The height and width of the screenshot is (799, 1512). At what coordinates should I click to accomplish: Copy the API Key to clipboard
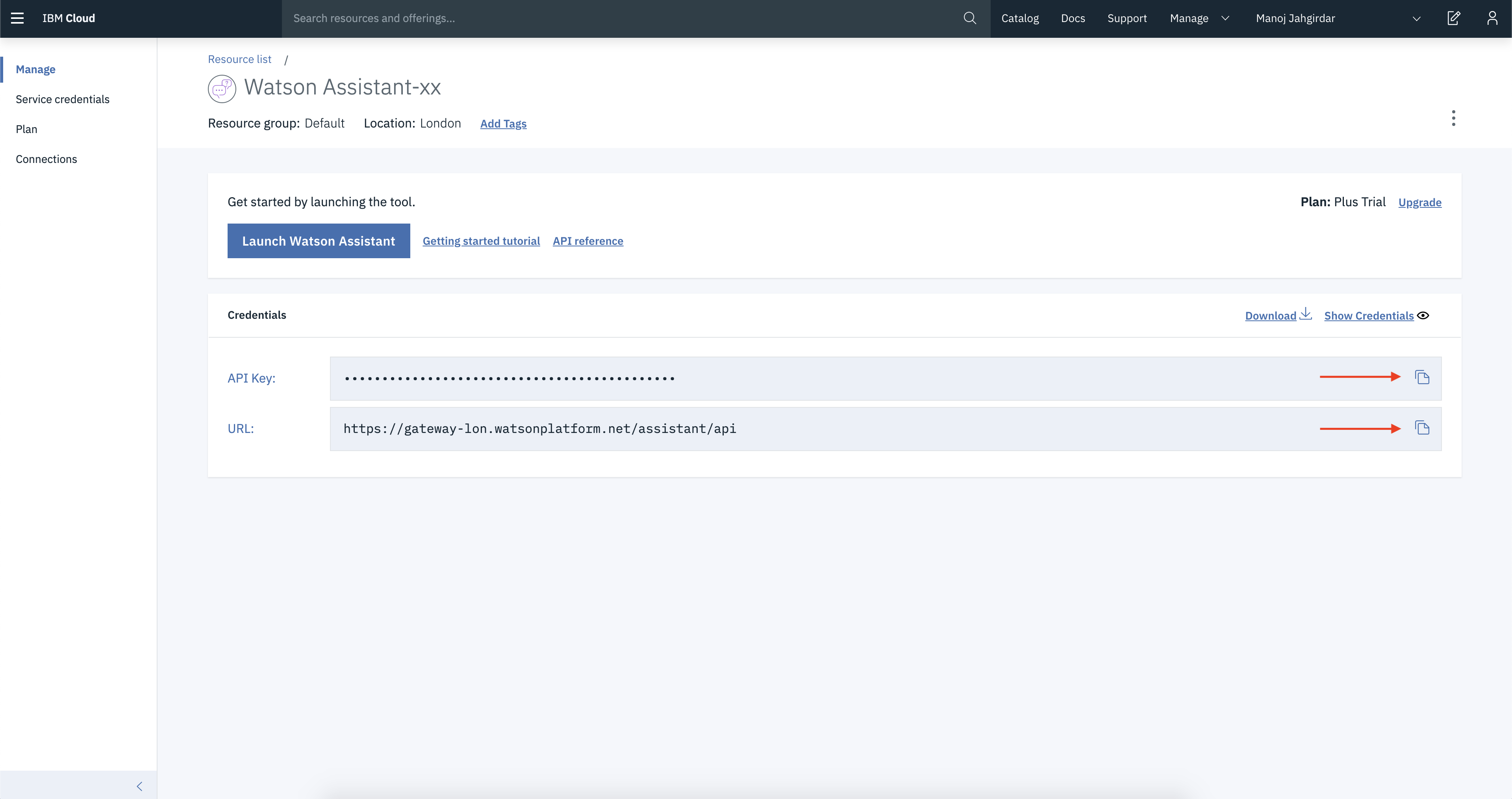[1421, 377]
